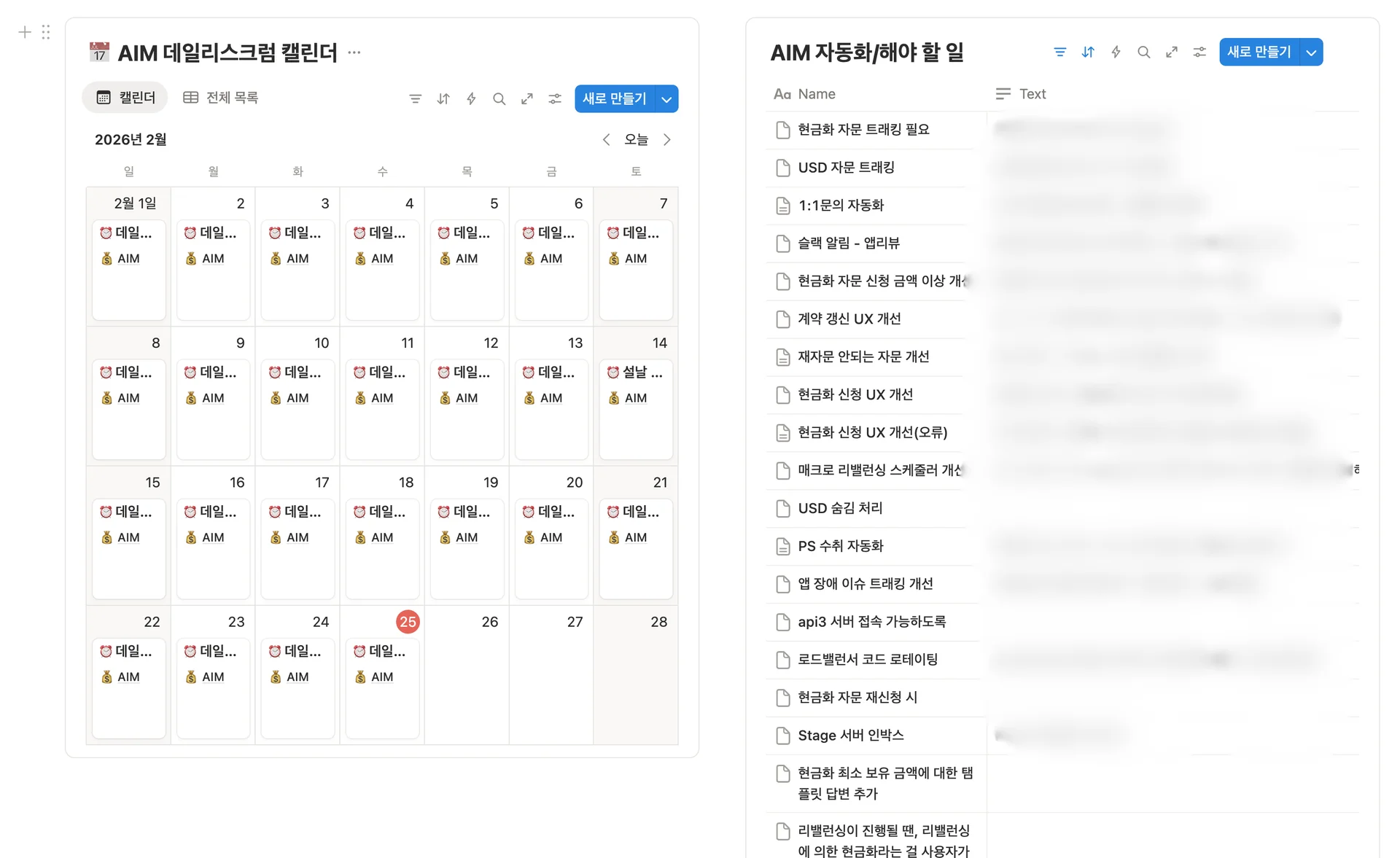Image resolution: width=1400 pixels, height=858 pixels.
Task: Go to next month with right chevron
Action: point(666,140)
